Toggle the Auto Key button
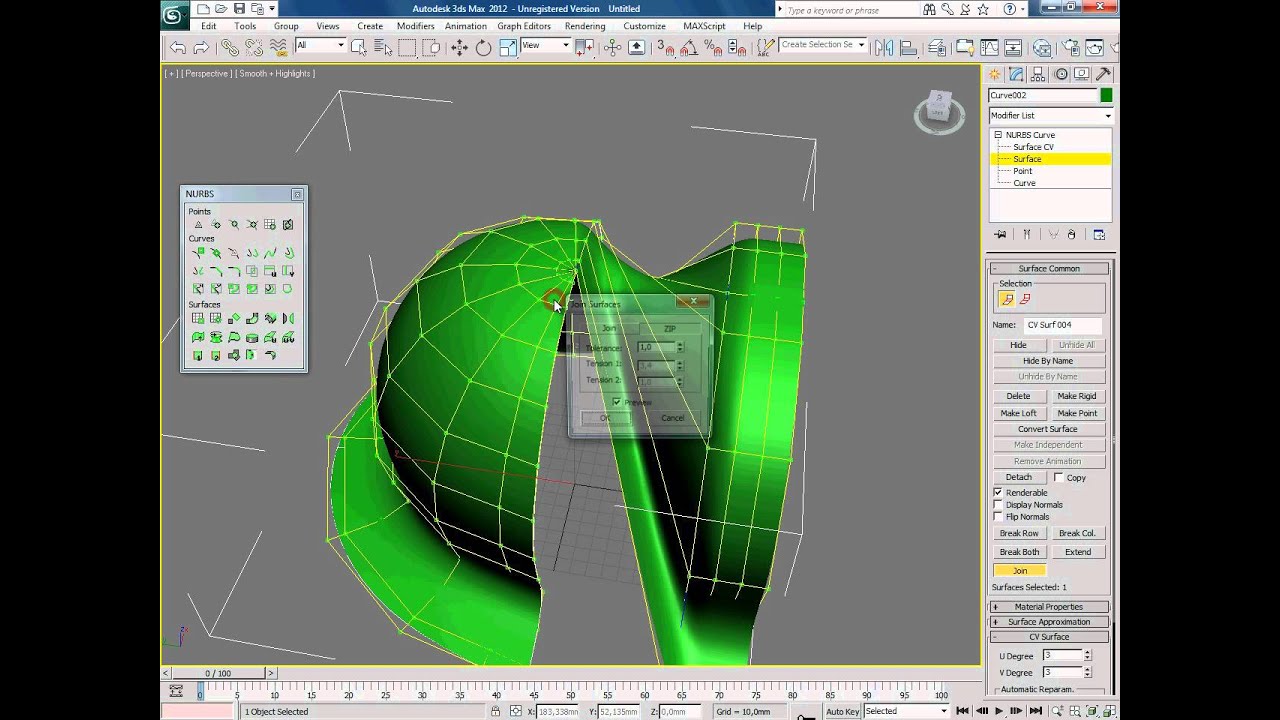Screen dimensions: 1280x720 (842, 711)
